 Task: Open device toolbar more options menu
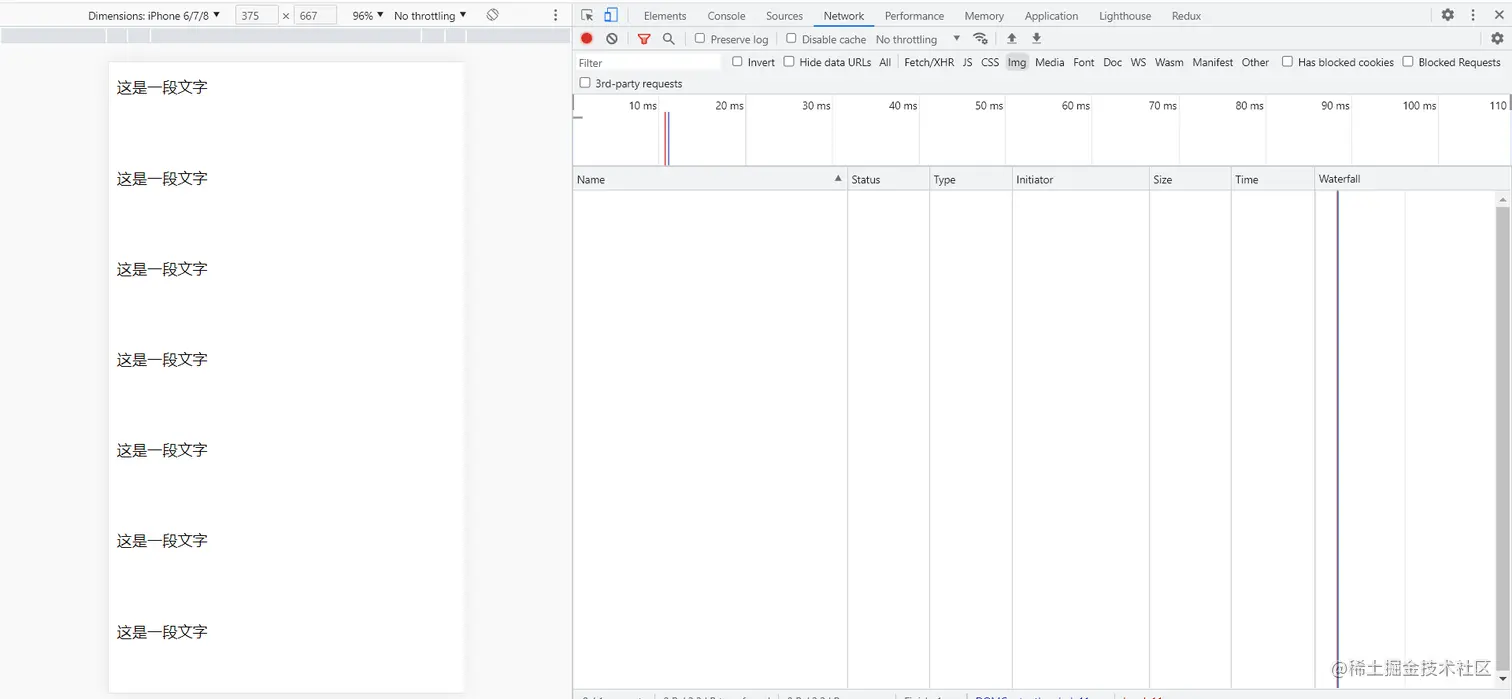(556, 15)
